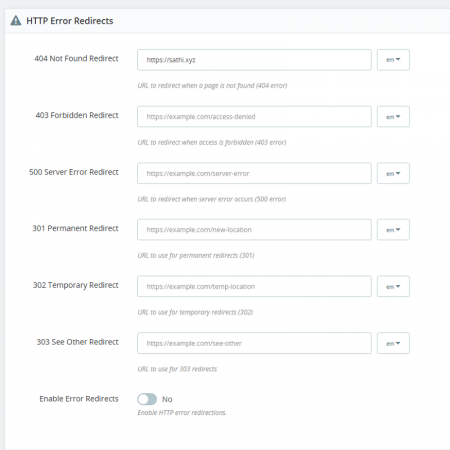Click the 303 See Other Redirect field
Viewport: 450px width, 450px height.
click(254, 343)
